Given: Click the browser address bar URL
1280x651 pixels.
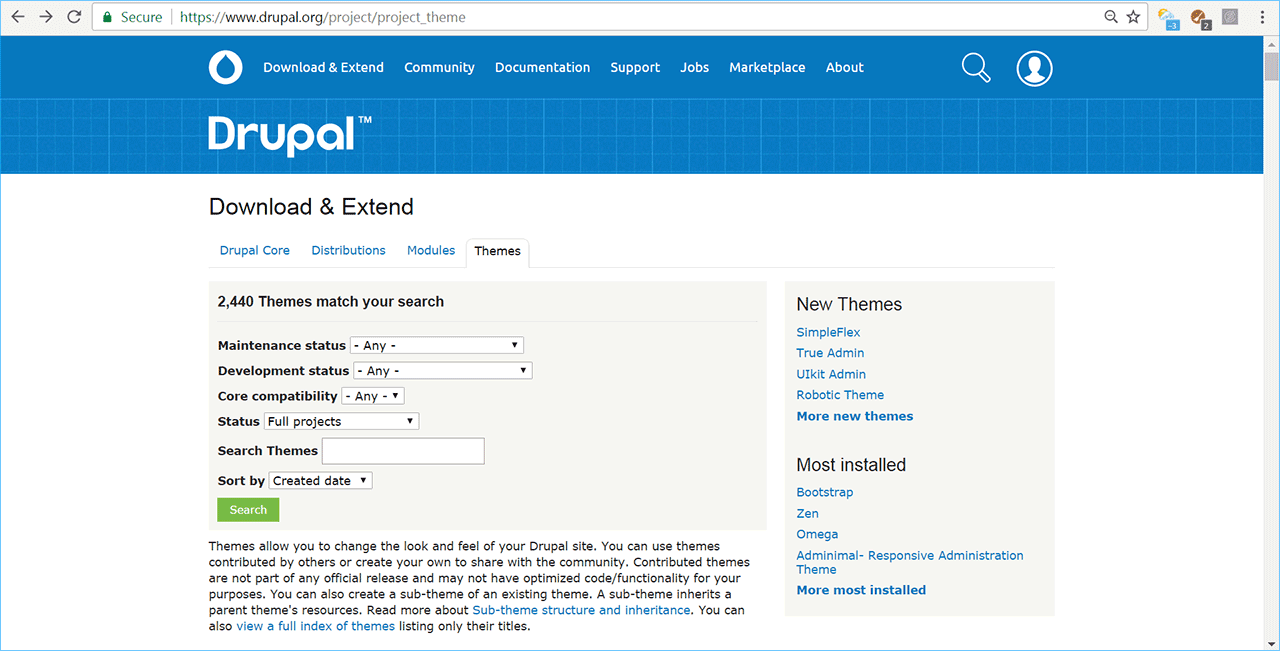Looking at the screenshot, I should 322,17.
